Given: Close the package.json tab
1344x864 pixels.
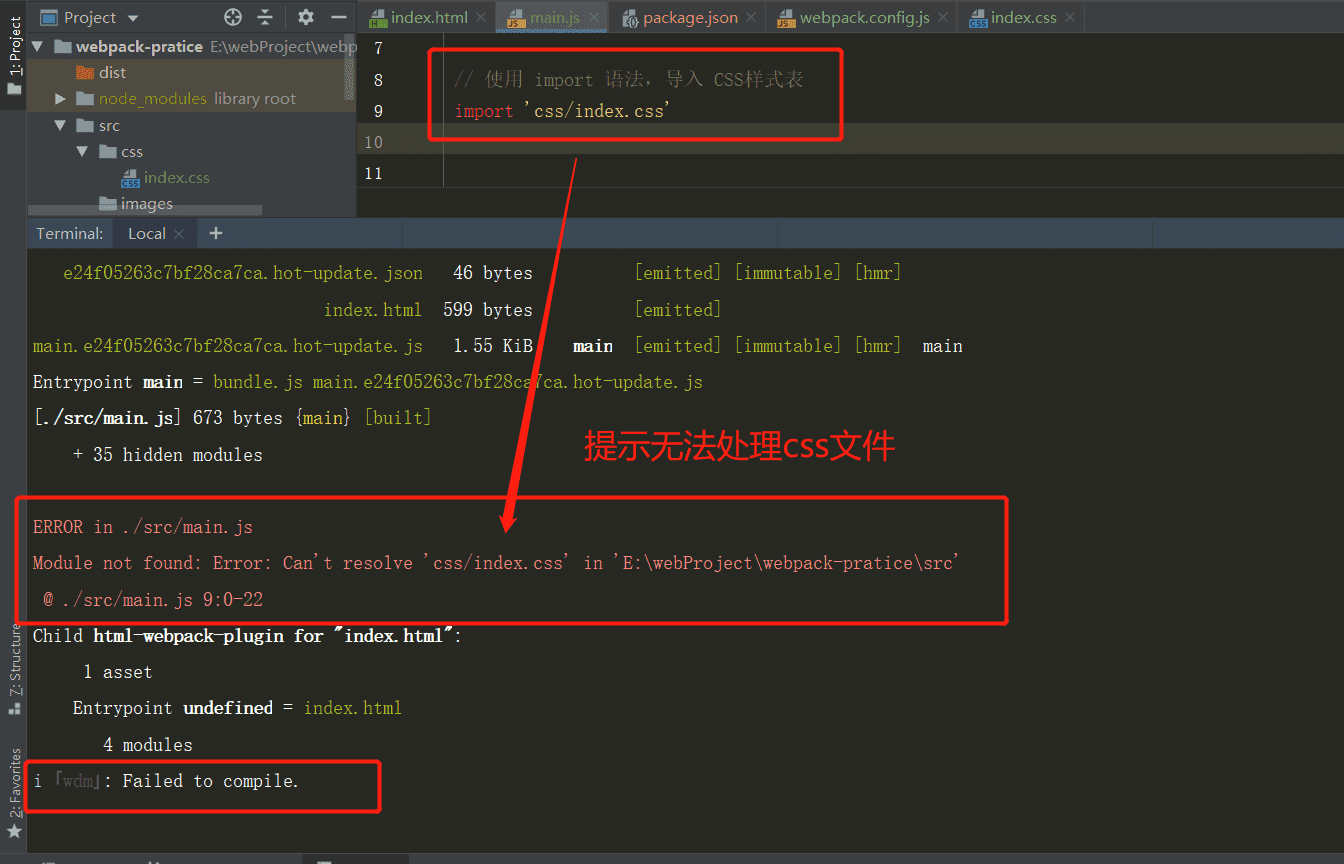Looking at the screenshot, I should point(752,18).
